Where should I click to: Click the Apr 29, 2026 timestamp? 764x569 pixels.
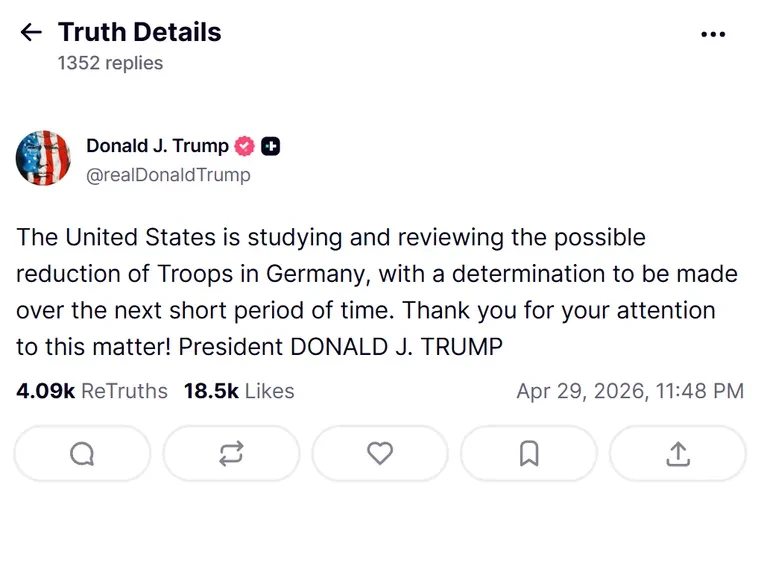click(629, 391)
